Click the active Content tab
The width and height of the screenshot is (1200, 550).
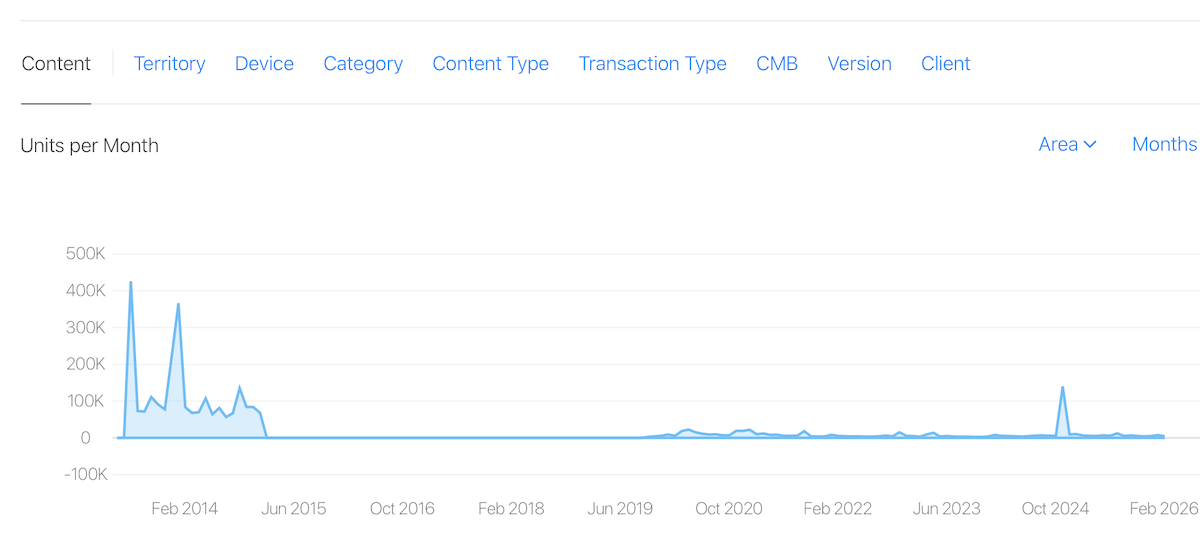(x=56, y=64)
